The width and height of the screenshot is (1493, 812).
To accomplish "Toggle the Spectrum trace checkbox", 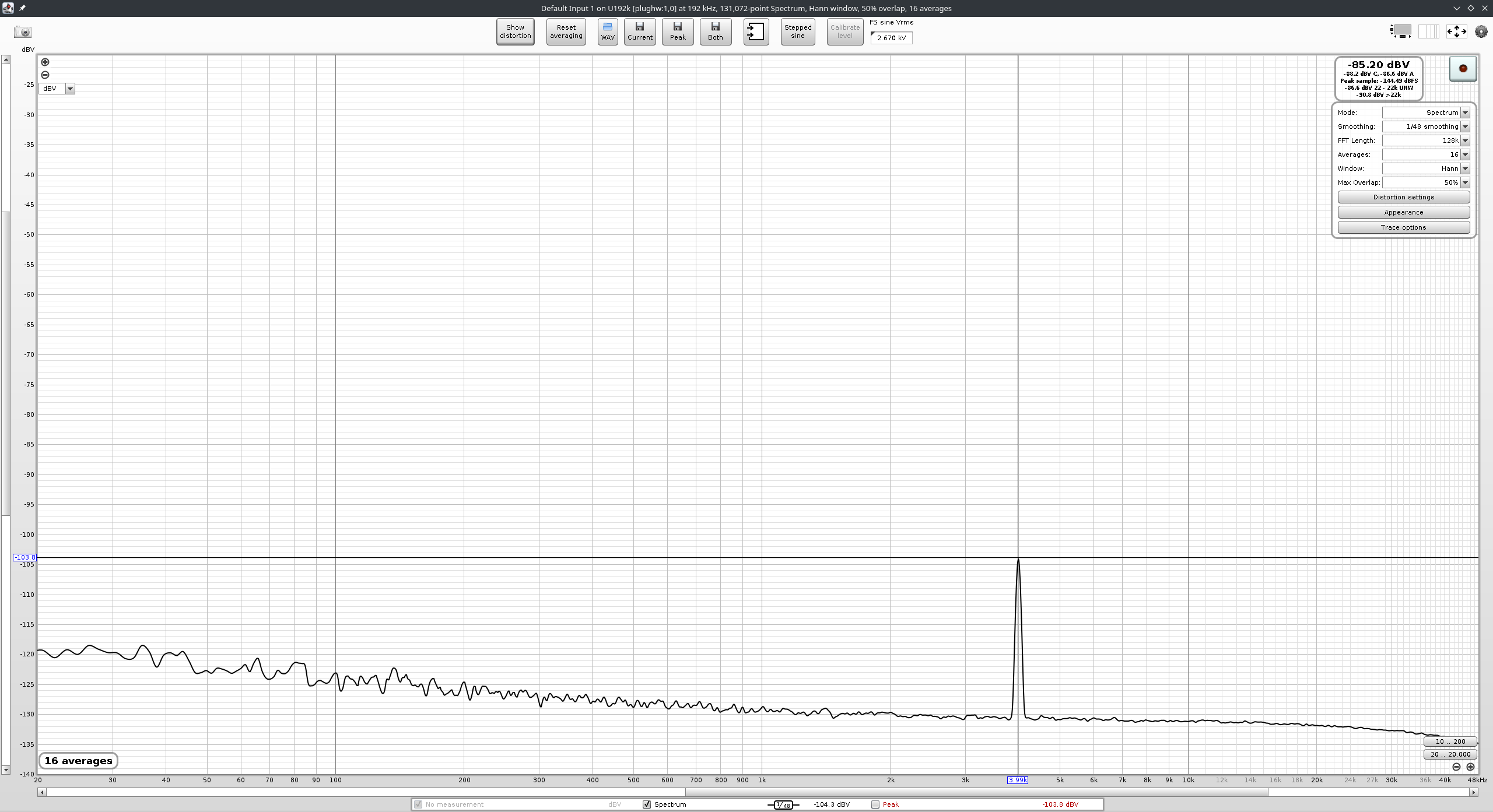I will [x=647, y=804].
